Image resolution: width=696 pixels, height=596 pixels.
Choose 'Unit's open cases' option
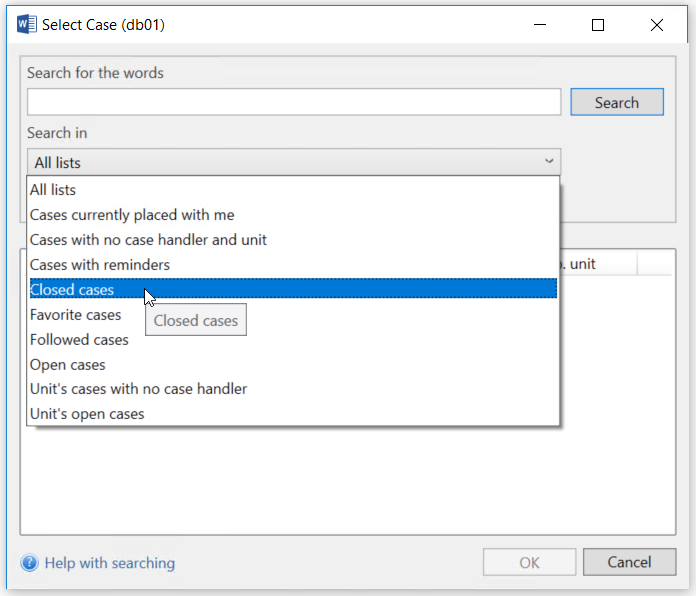(87, 414)
